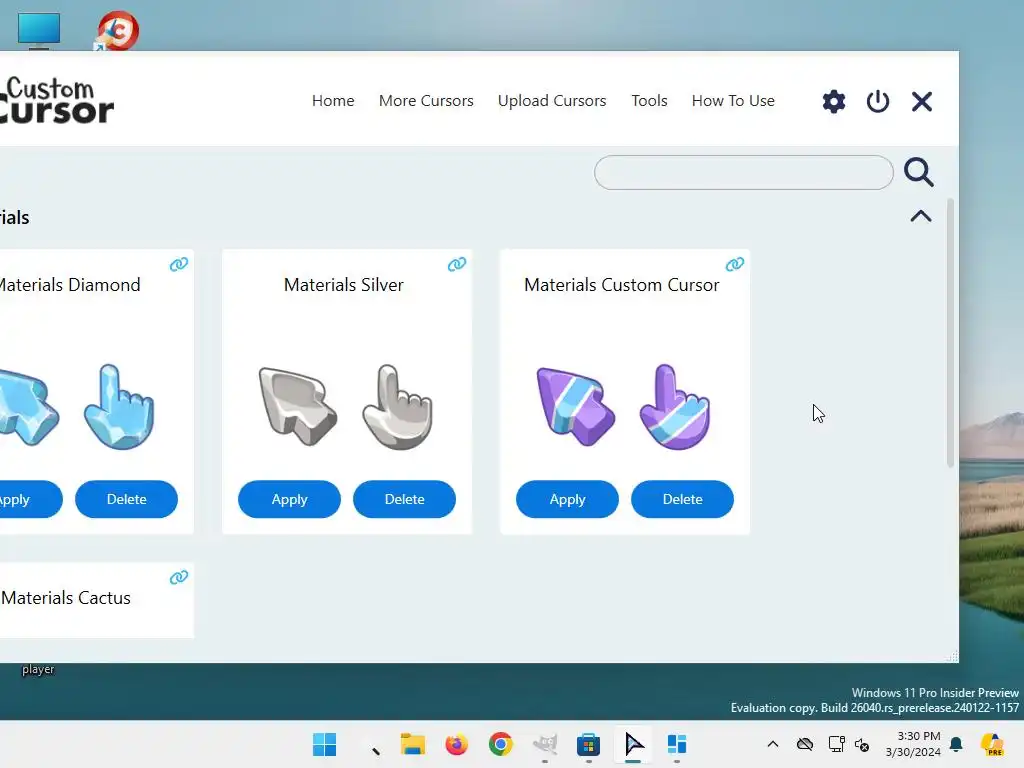Click the This PC desktop icon

(39, 30)
